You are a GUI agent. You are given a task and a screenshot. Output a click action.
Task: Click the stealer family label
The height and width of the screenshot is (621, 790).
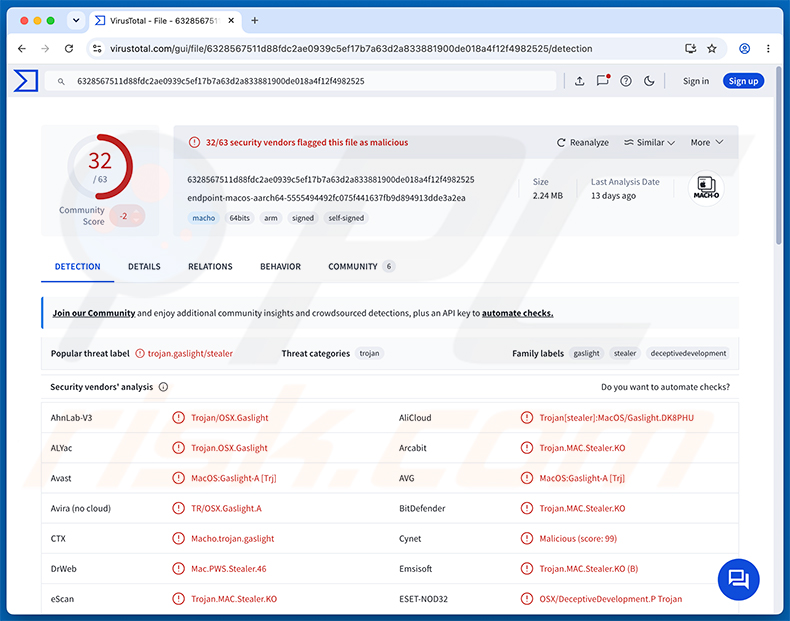pyautogui.click(x=625, y=354)
